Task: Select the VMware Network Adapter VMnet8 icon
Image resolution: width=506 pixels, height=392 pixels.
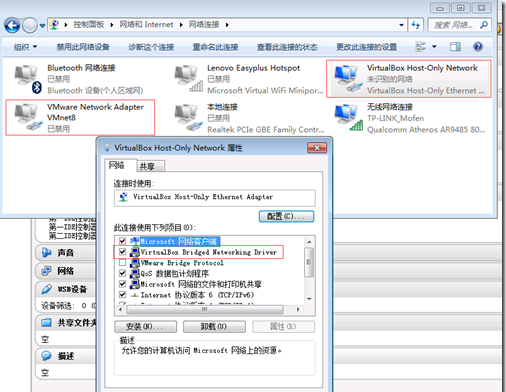Action: [x=28, y=117]
